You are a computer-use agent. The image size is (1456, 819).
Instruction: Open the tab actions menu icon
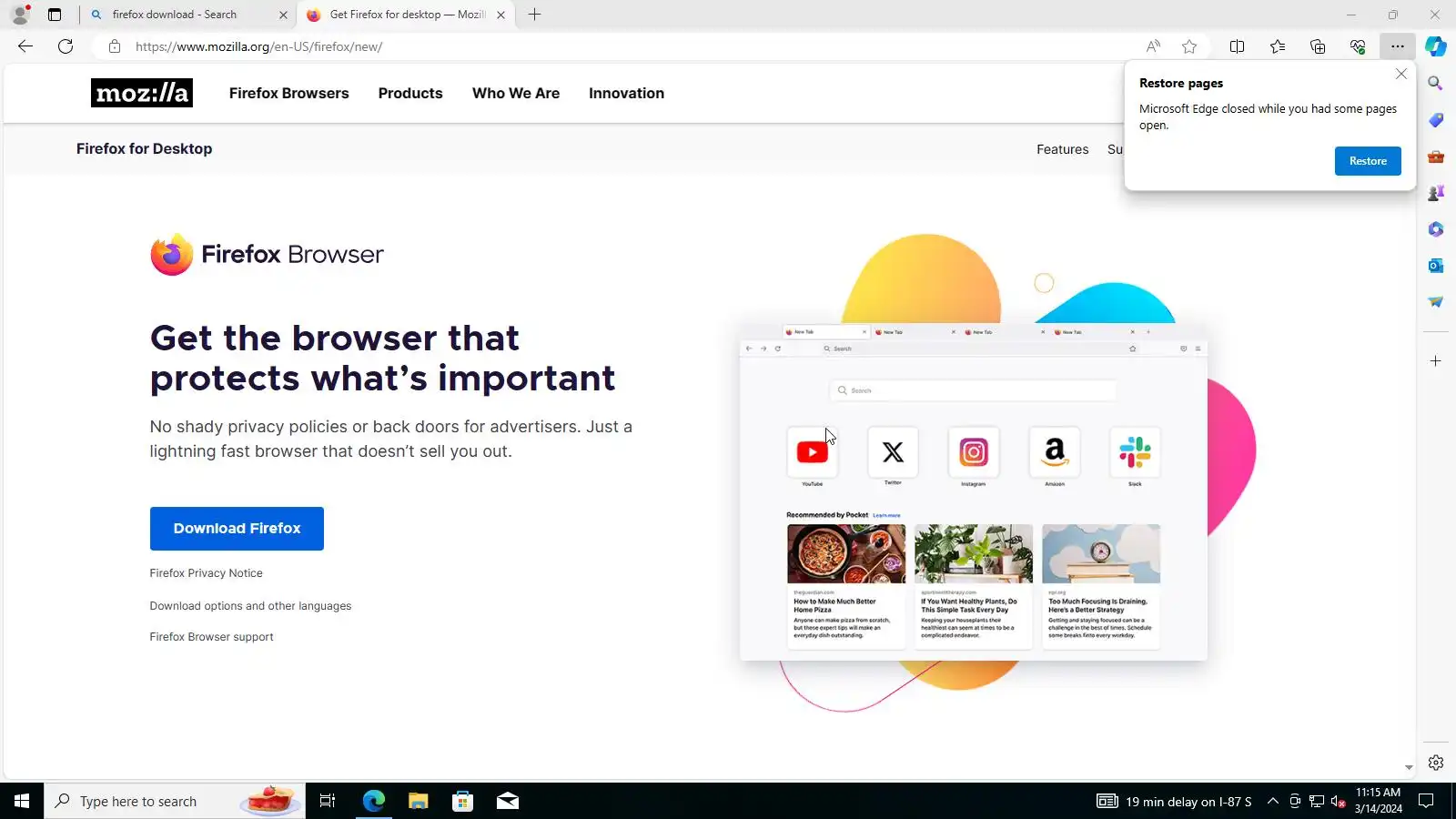55,15
